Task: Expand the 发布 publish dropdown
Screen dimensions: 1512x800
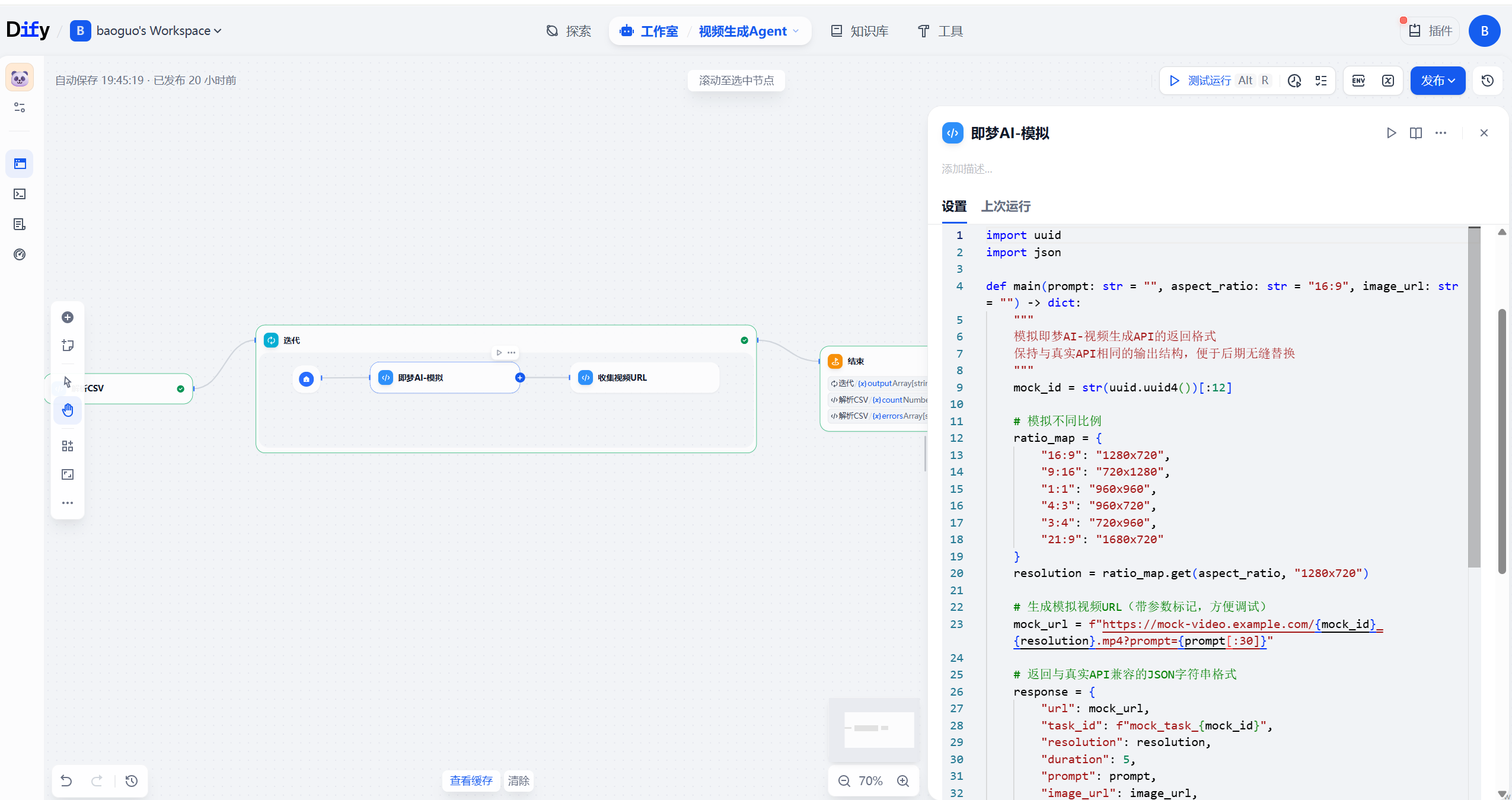Action: click(x=1438, y=81)
